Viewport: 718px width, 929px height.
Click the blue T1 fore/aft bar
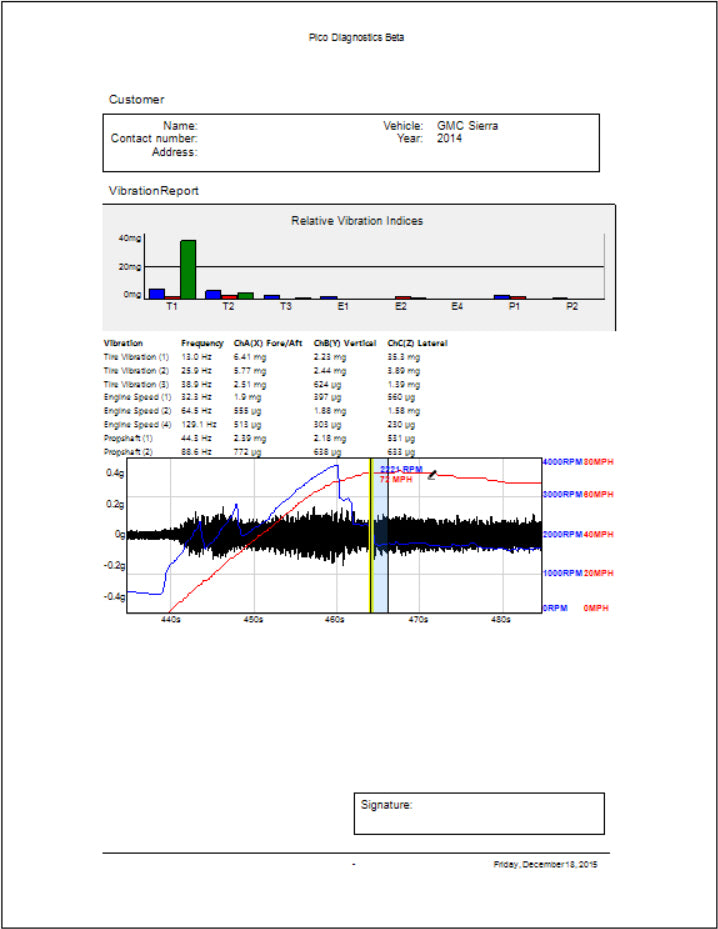click(x=156, y=294)
